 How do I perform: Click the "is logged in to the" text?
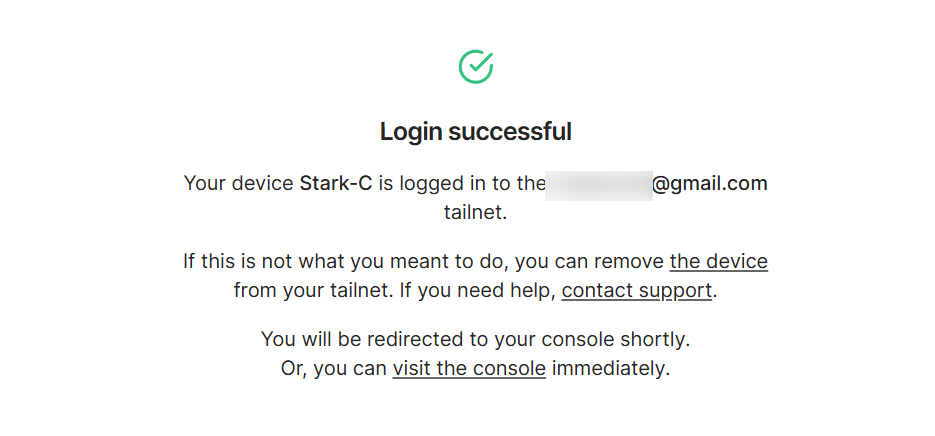[x=461, y=184]
